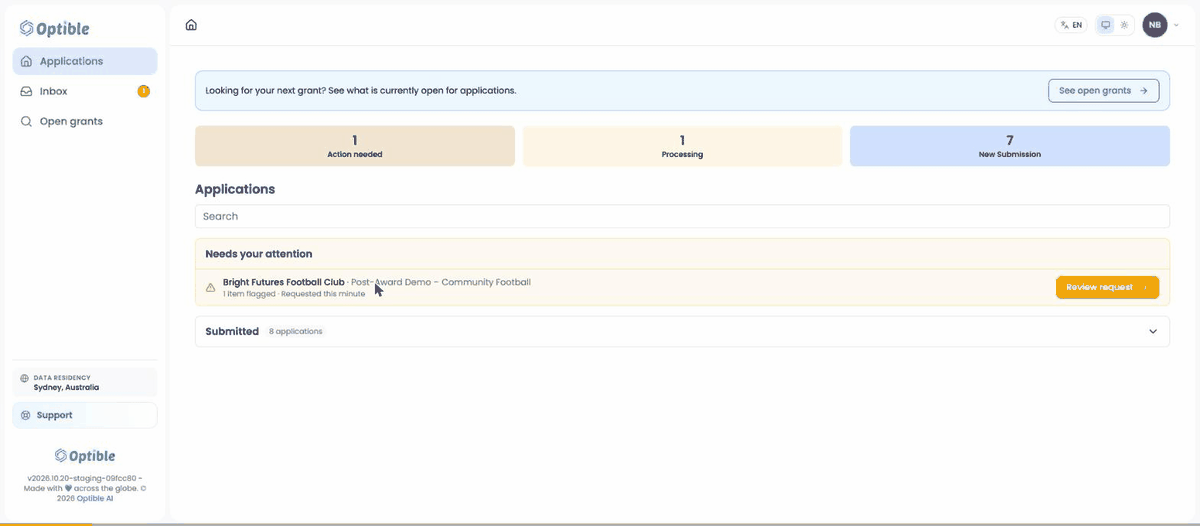This screenshot has height=526, width=1200.
Task: Filter by Processing card
Action: 682,146
